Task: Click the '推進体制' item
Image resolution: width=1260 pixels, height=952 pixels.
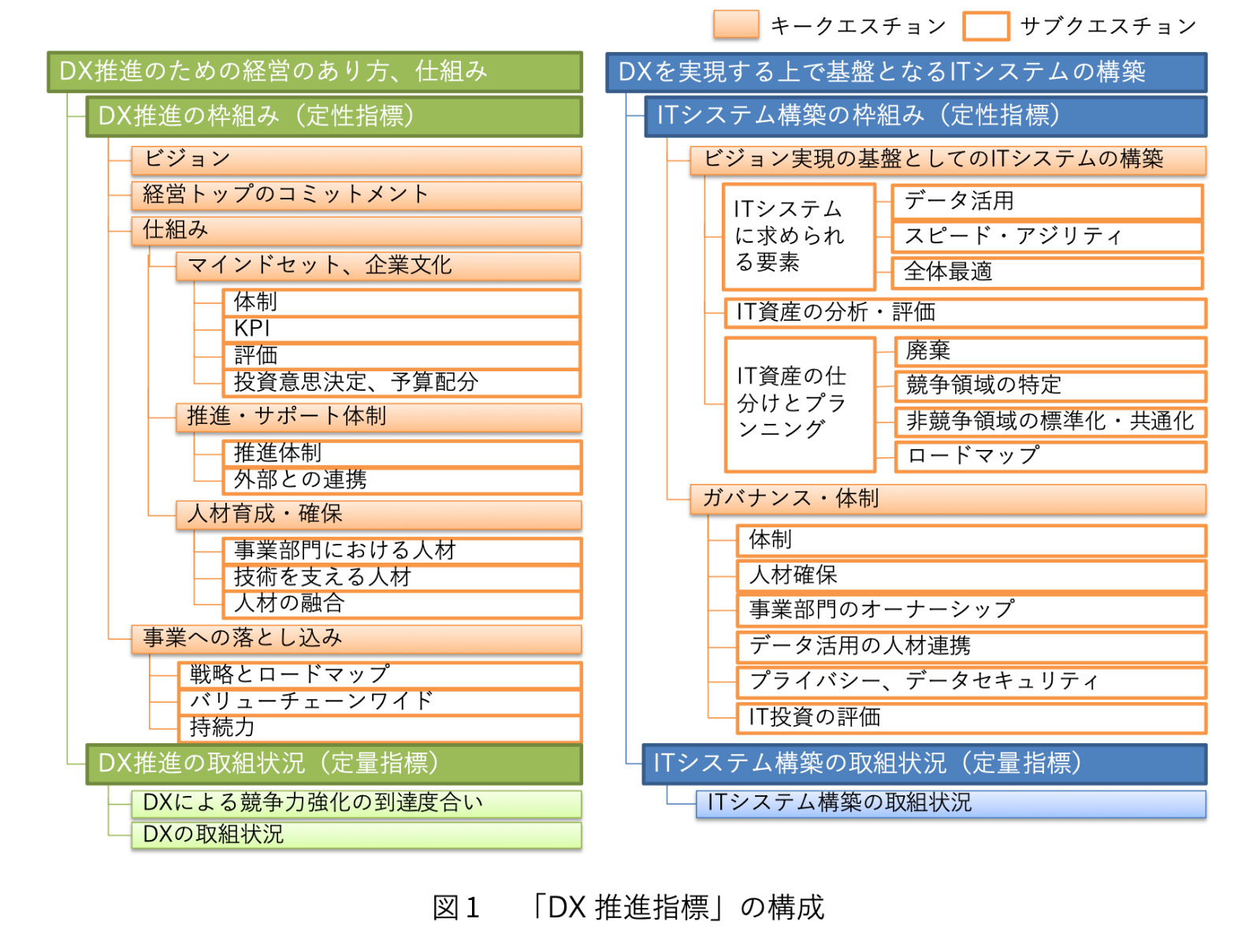Action: (x=402, y=454)
